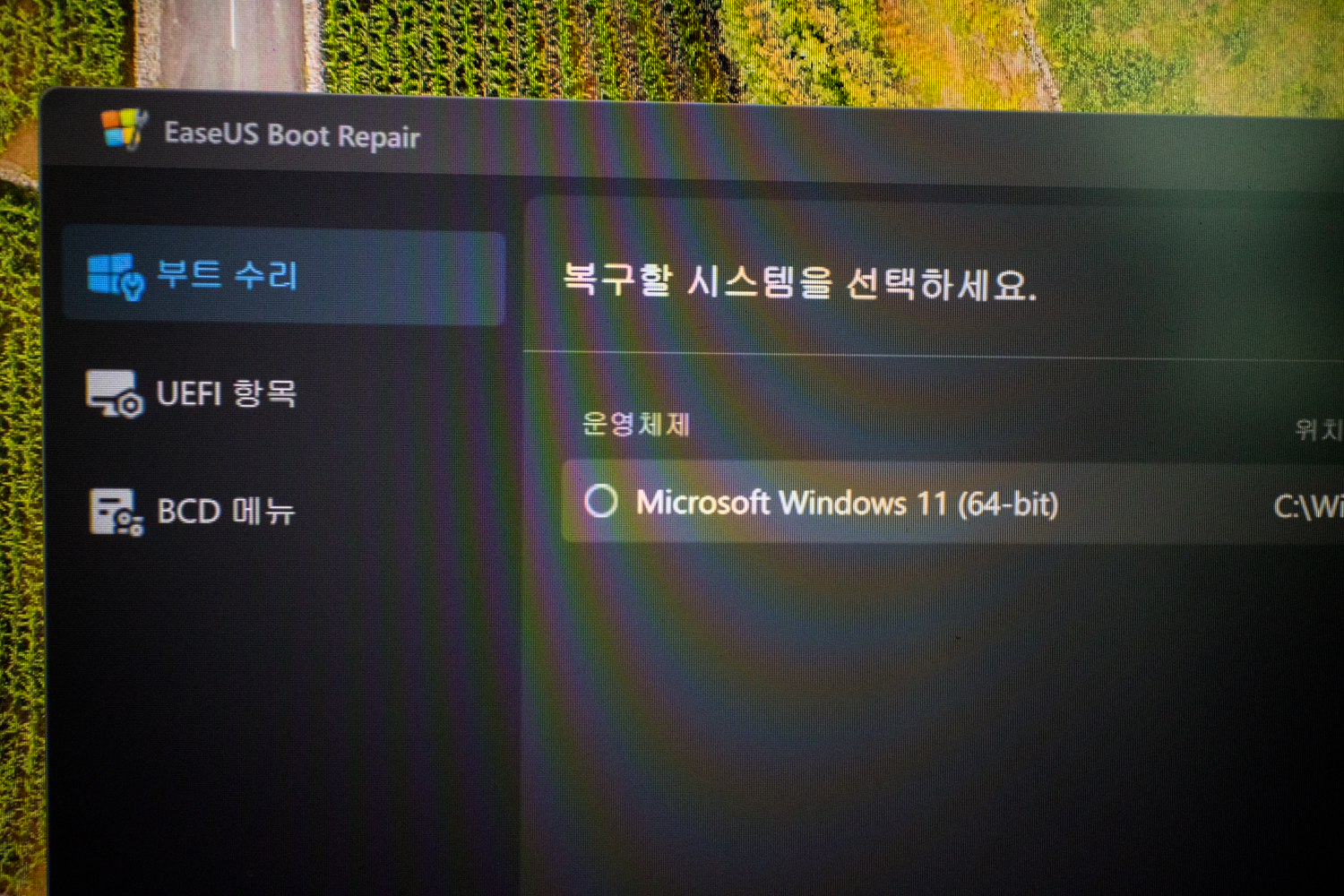Click the 운영체제 column header

click(x=636, y=423)
